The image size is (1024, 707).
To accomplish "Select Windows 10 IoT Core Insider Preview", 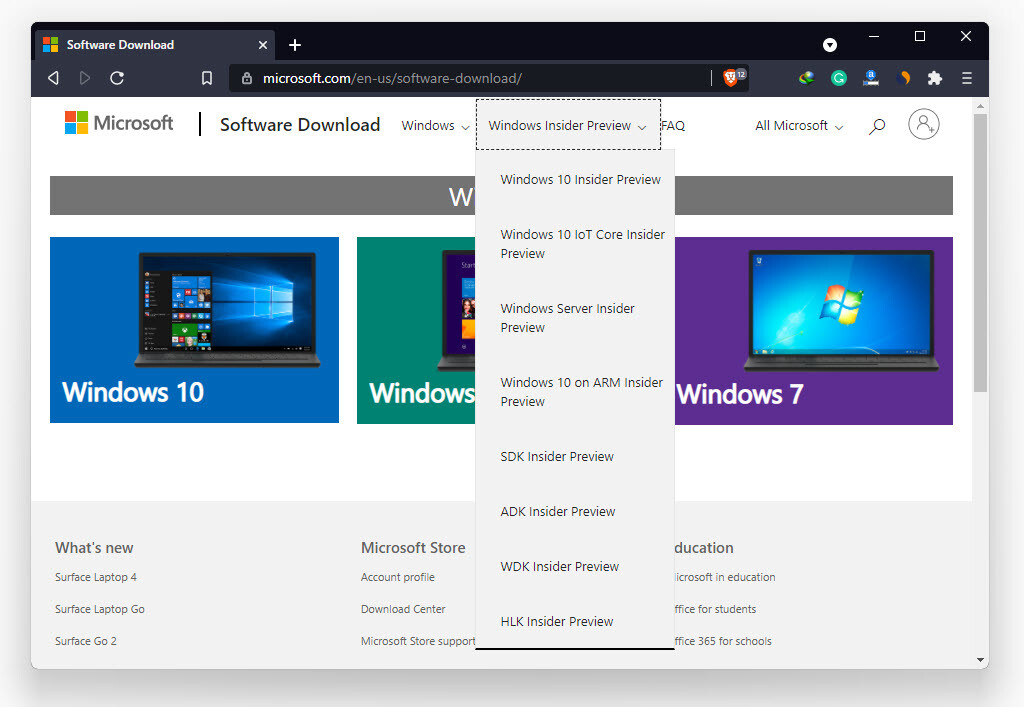I will click(x=583, y=244).
